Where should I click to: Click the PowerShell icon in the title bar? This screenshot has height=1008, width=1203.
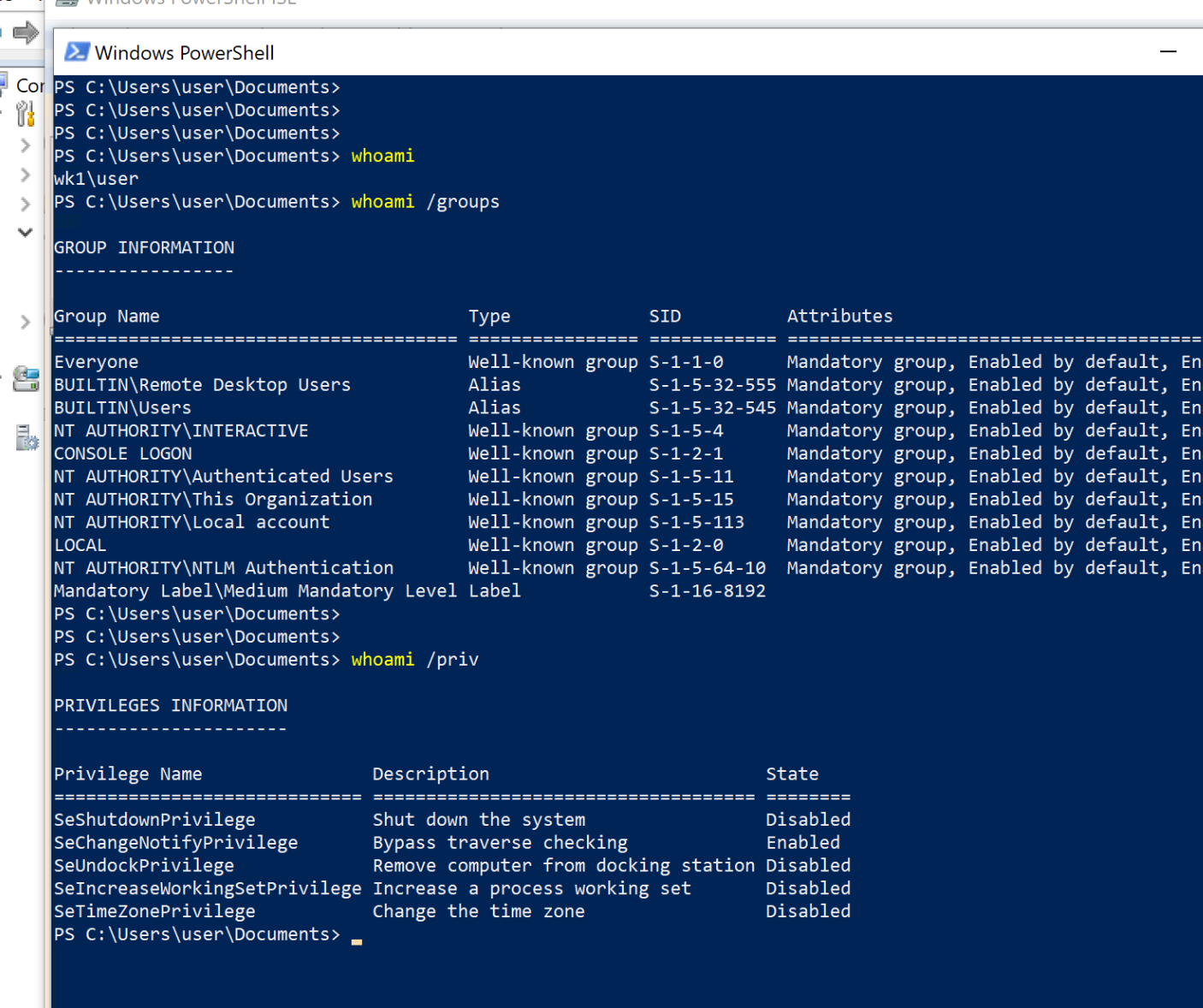(x=77, y=52)
